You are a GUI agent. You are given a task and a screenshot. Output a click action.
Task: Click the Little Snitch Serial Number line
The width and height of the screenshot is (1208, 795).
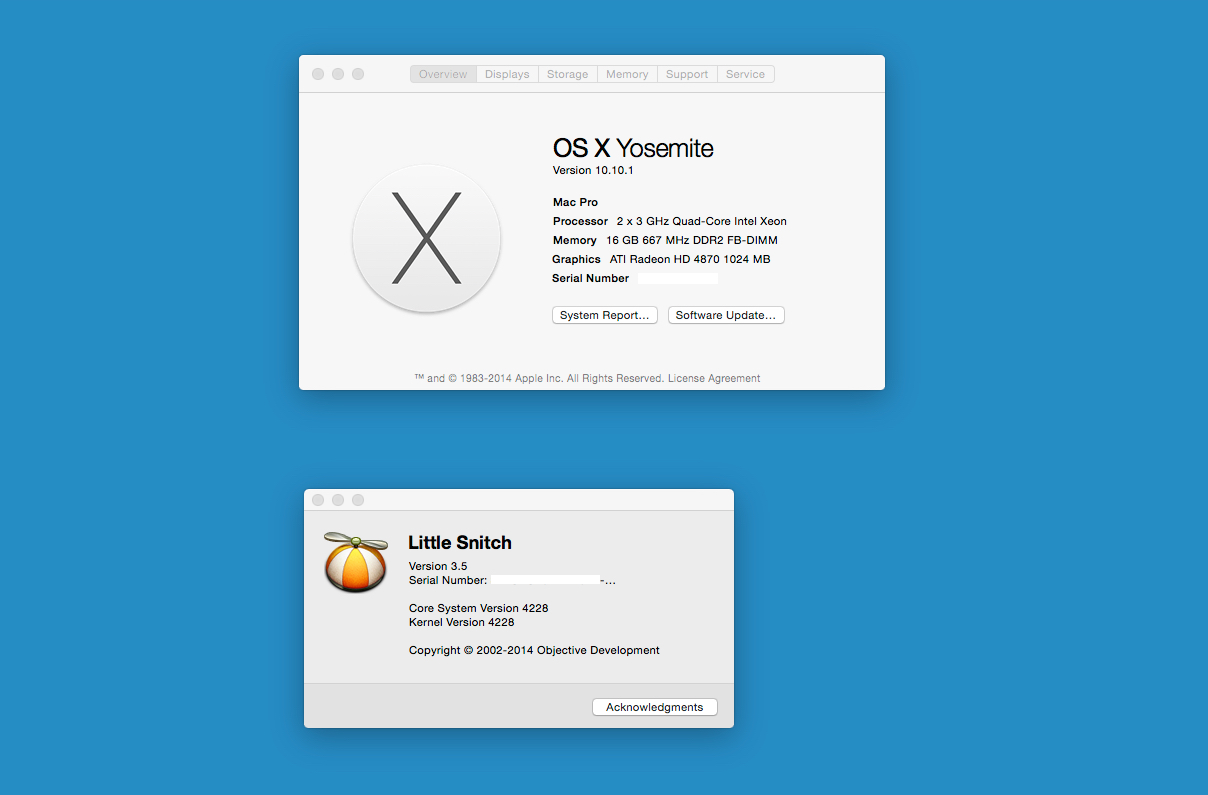point(512,580)
